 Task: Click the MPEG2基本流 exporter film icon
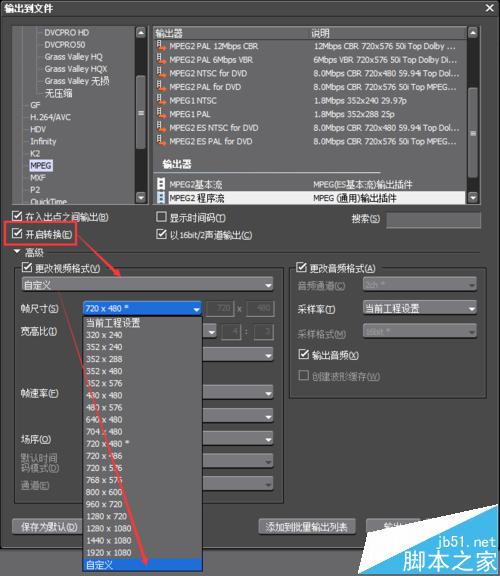click(161, 184)
